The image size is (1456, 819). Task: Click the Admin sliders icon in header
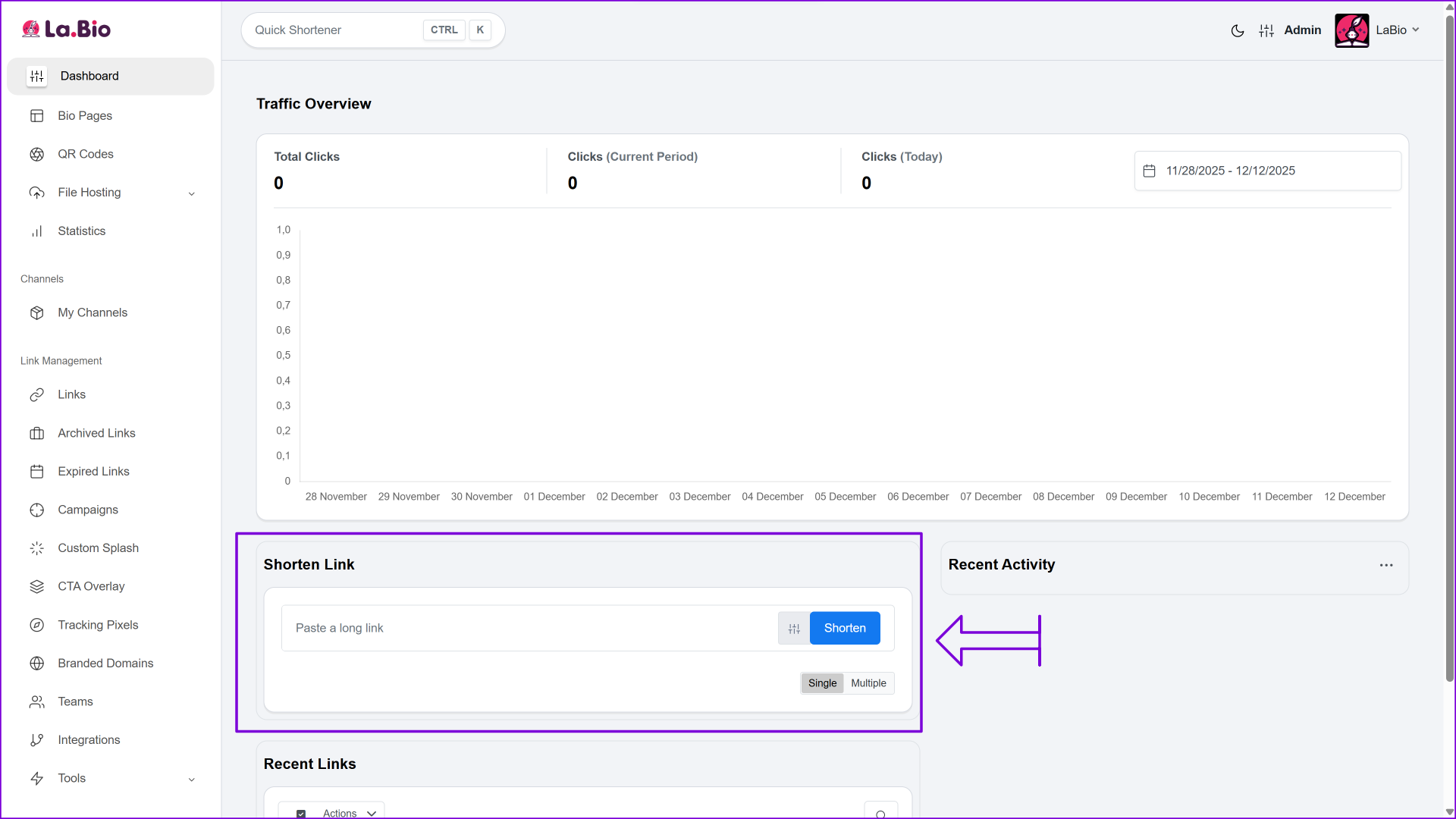[1266, 30]
